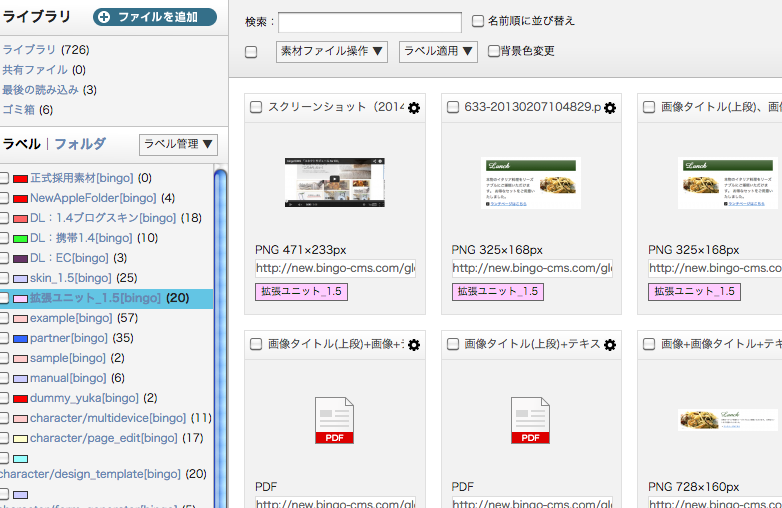Image resolution: width=782 pixels, height=508 pixels.
Task: Select the スクリーンショット file checkbox
Action: click(256, 107)
